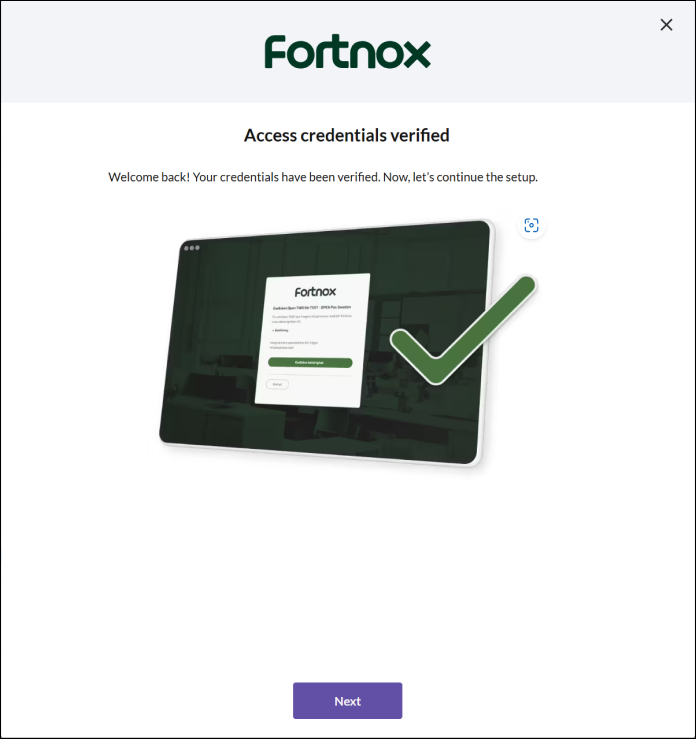The height and width of the screenshot is (739, 696).
Task: Click the 'Welcome back!' message text
Action: (x=149, y=177)
